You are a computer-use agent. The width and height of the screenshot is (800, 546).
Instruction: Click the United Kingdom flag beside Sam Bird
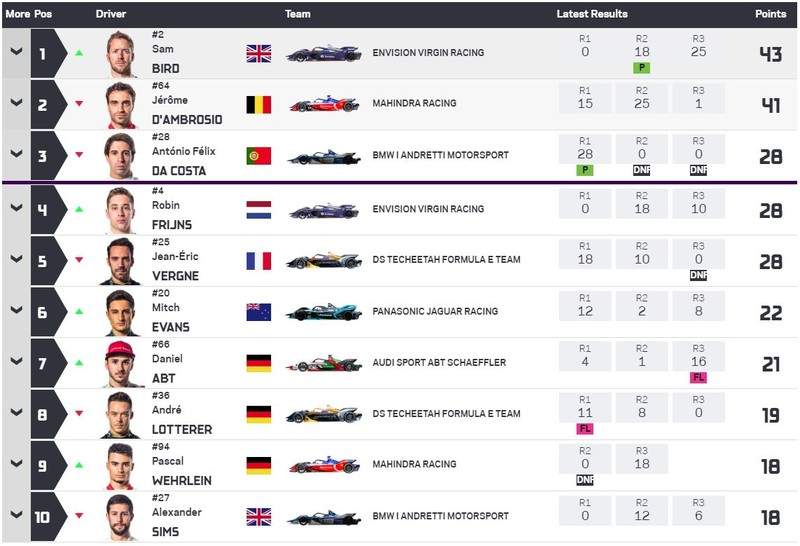point(258,53)
